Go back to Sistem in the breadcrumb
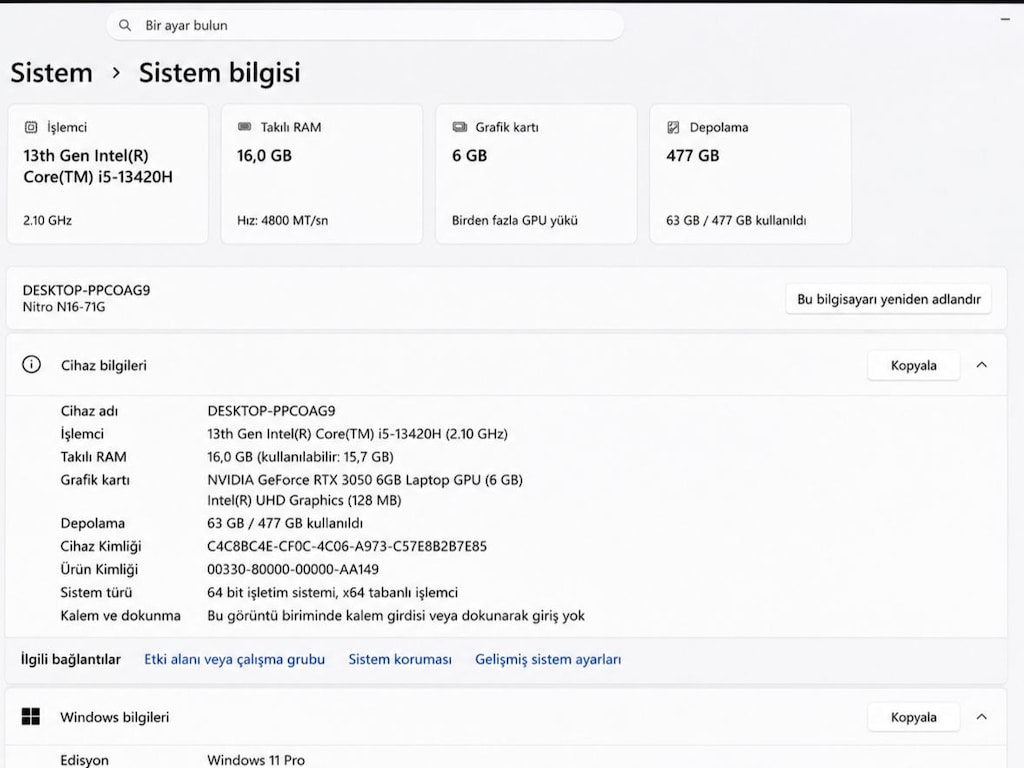1024x768 pixels. point(52,72)
